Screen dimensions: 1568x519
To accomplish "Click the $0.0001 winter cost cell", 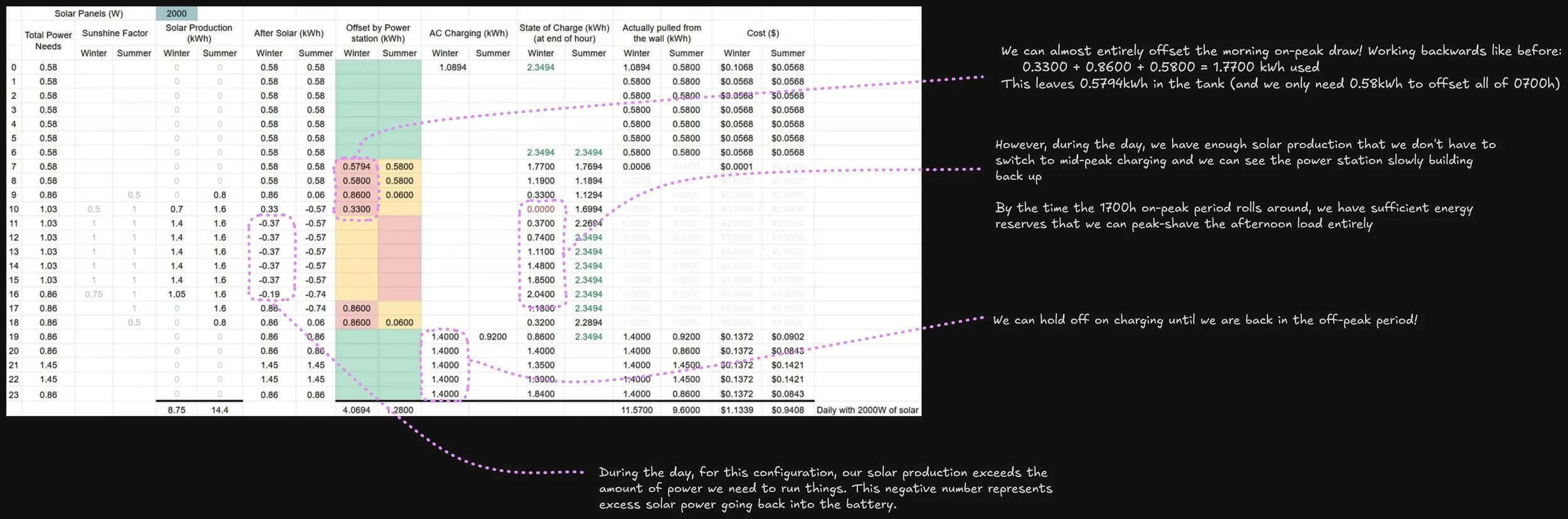I will click(x=737, y=167).
